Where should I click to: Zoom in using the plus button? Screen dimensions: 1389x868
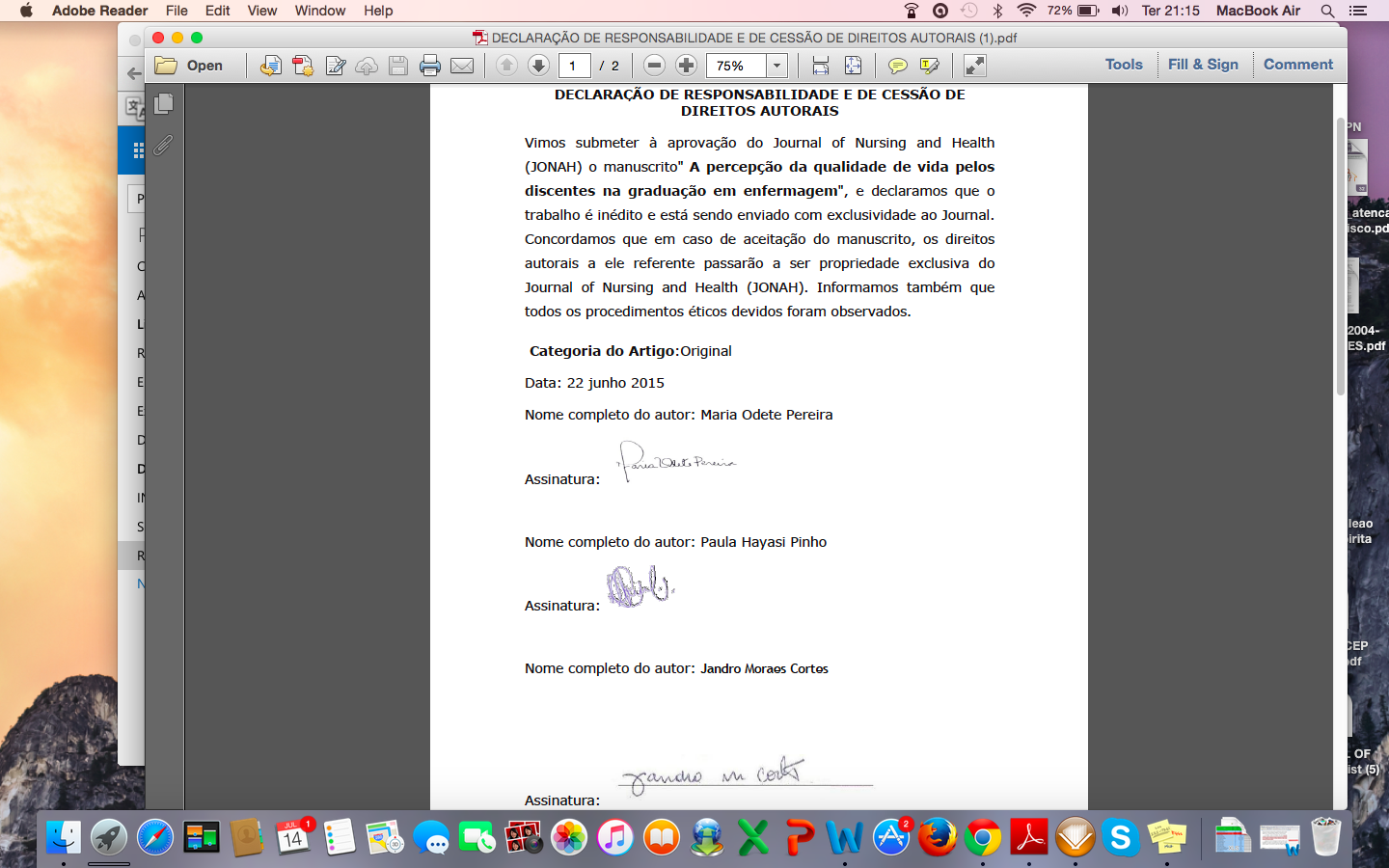(686, 66)
